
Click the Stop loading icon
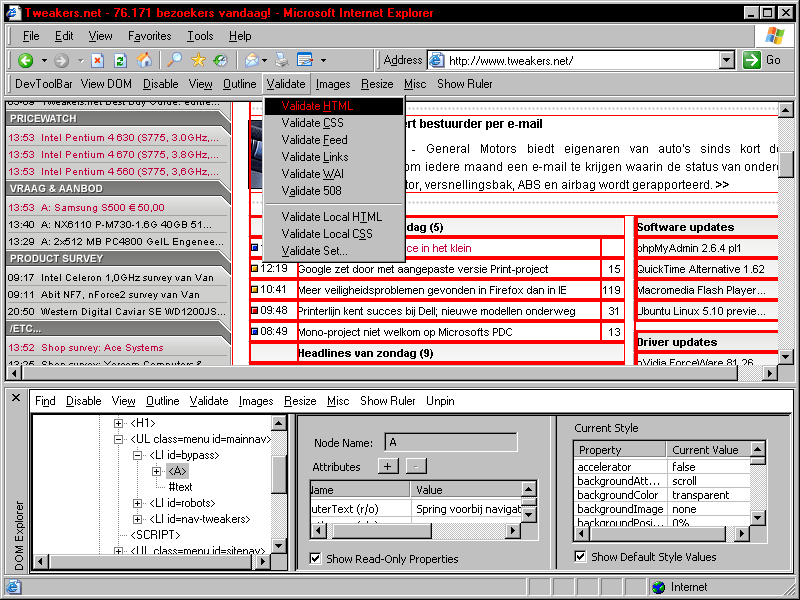[97, 61]
